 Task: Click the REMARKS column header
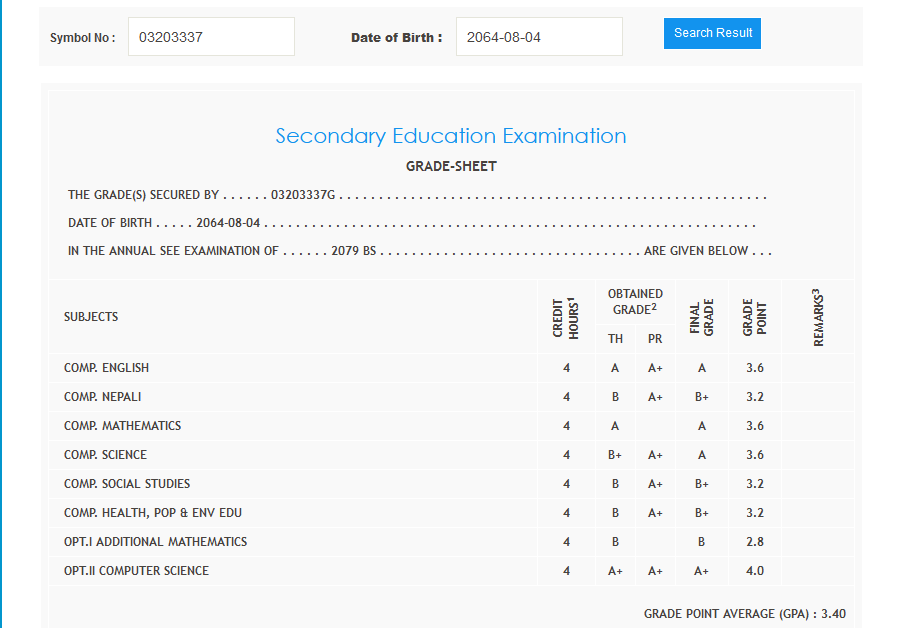click(x=818, y=317)
